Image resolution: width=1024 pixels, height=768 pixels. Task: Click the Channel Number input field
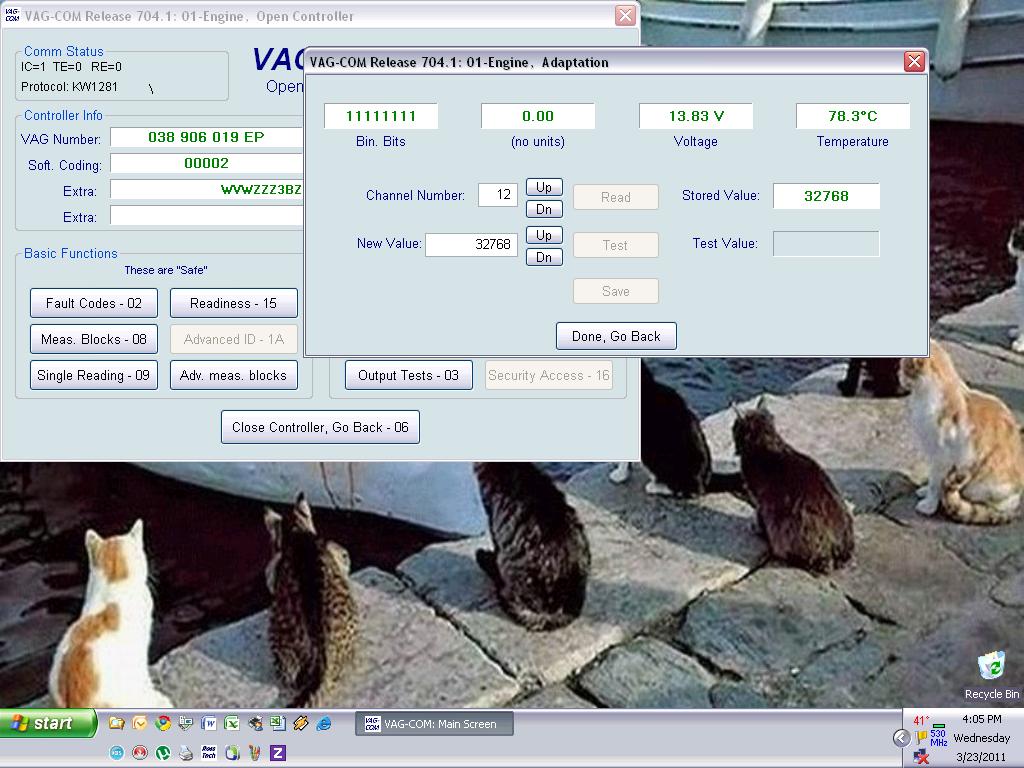[x=498, y=195]
